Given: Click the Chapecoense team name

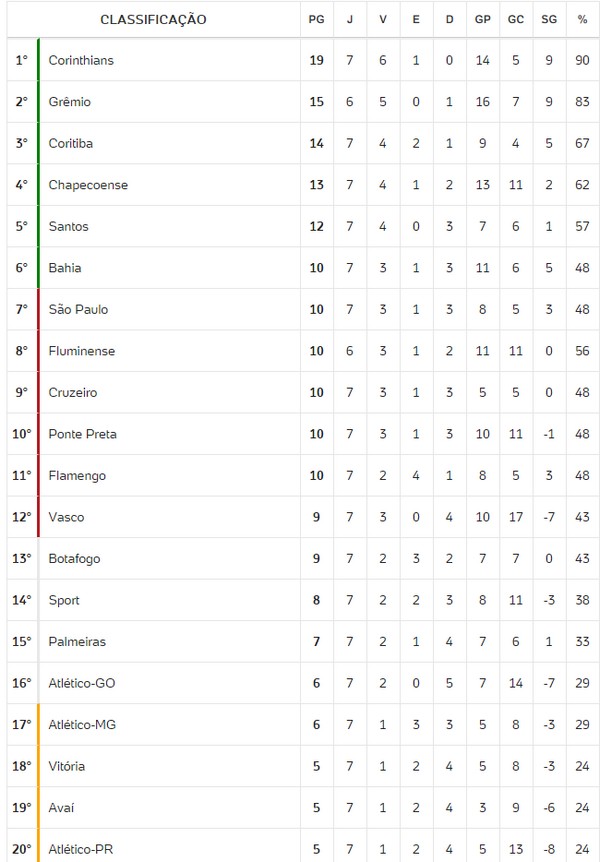Looking at the screenshot, I should click(88, 185).
